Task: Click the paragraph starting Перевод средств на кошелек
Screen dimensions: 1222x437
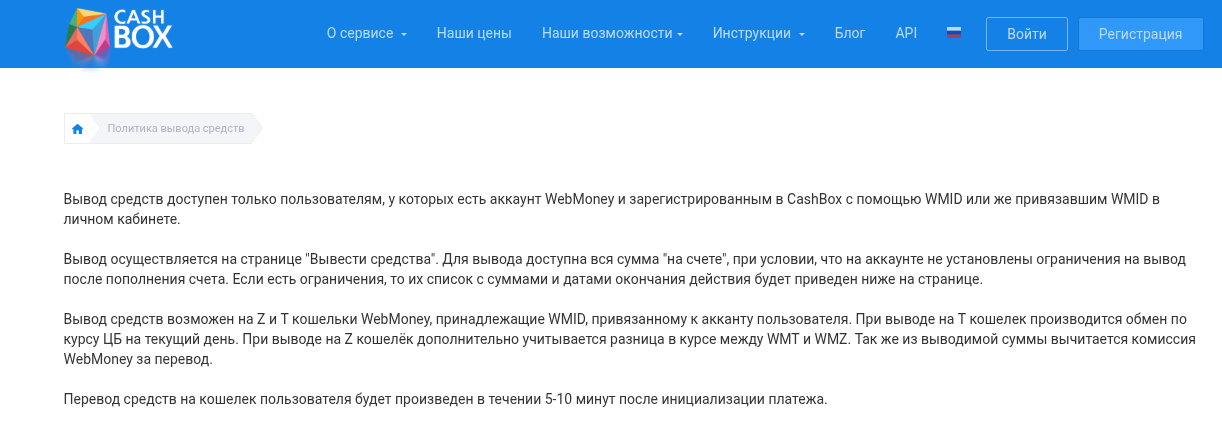Action: [x=445, y=399]
